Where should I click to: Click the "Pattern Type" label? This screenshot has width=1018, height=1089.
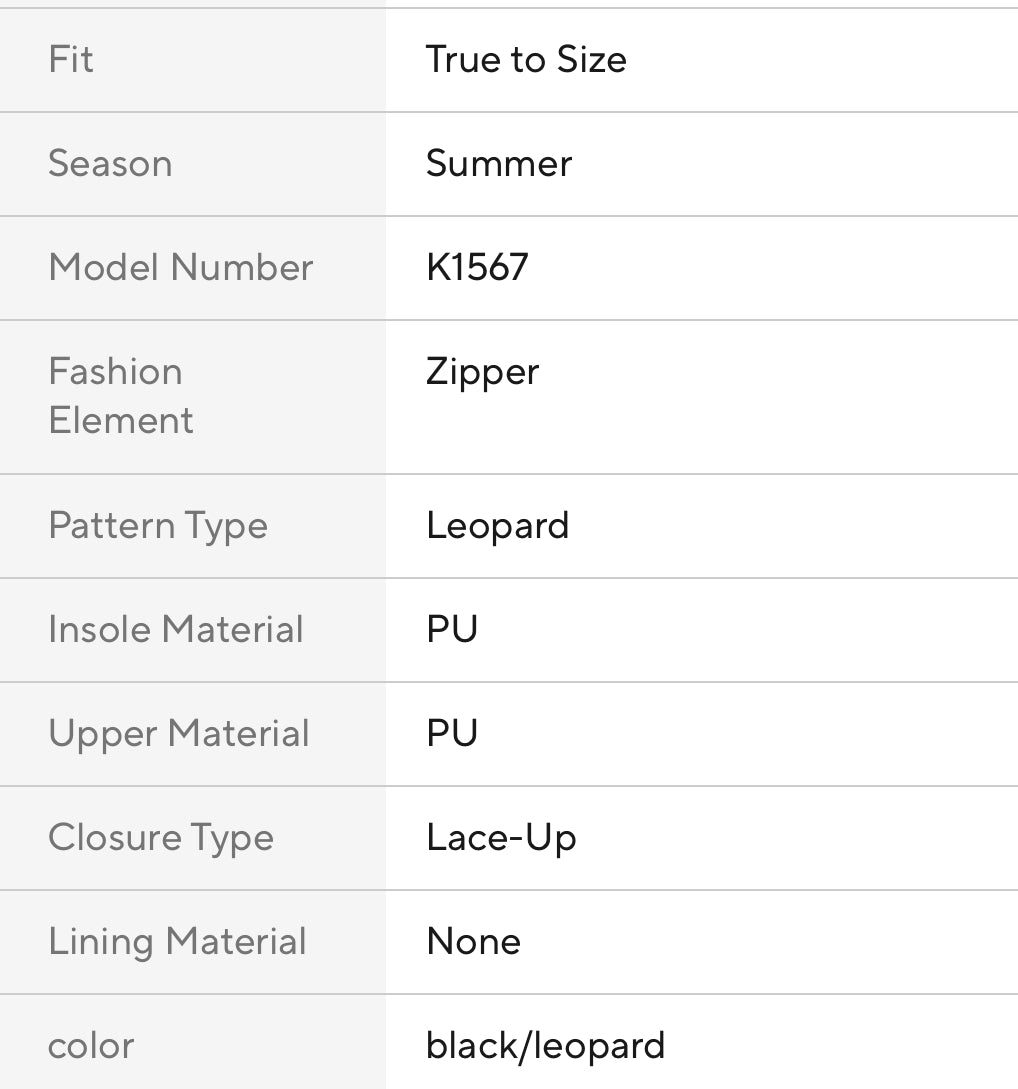[x=158, y=526]
